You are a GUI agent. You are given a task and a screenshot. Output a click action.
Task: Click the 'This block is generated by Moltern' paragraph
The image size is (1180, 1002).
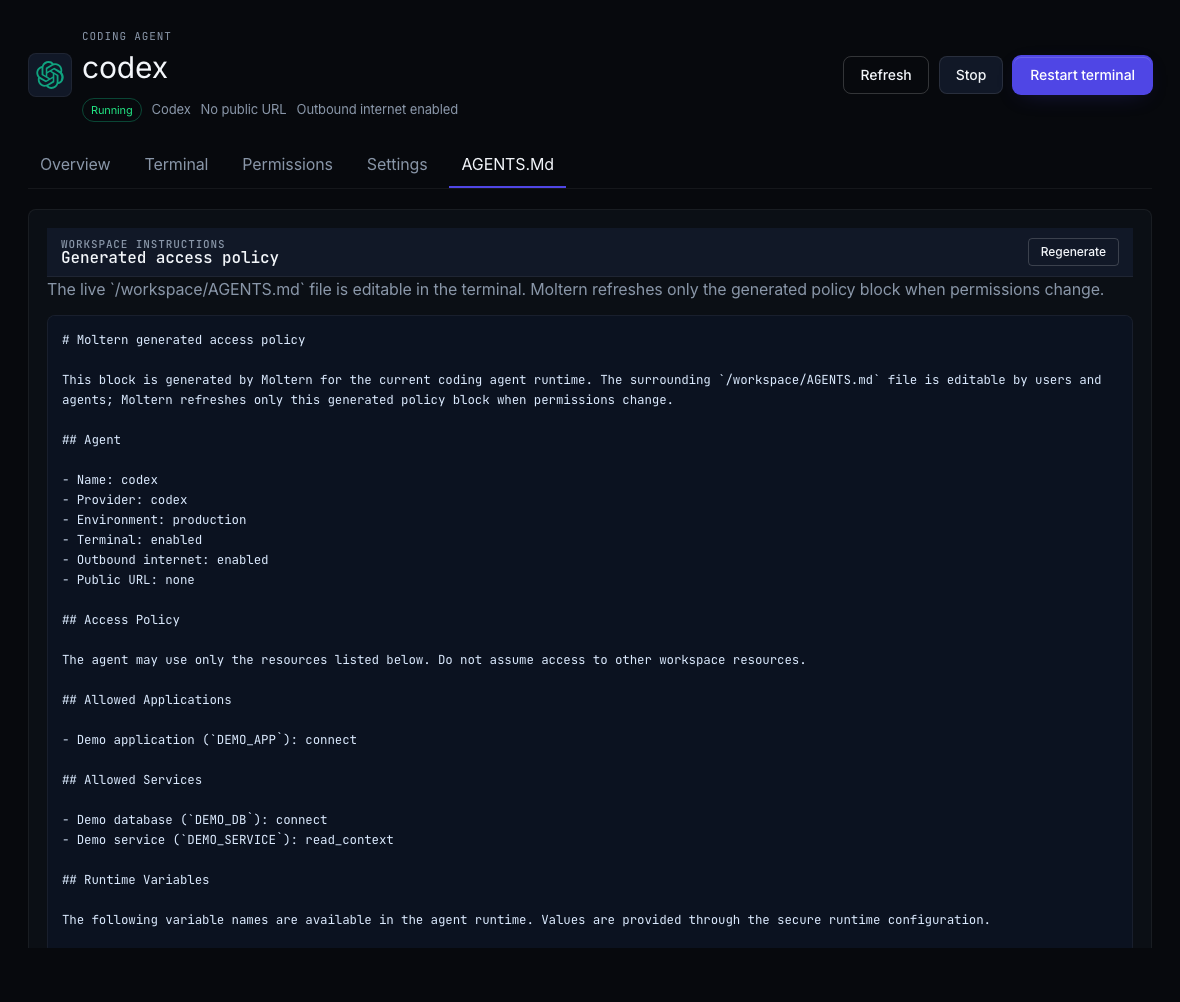coord(582,390)
